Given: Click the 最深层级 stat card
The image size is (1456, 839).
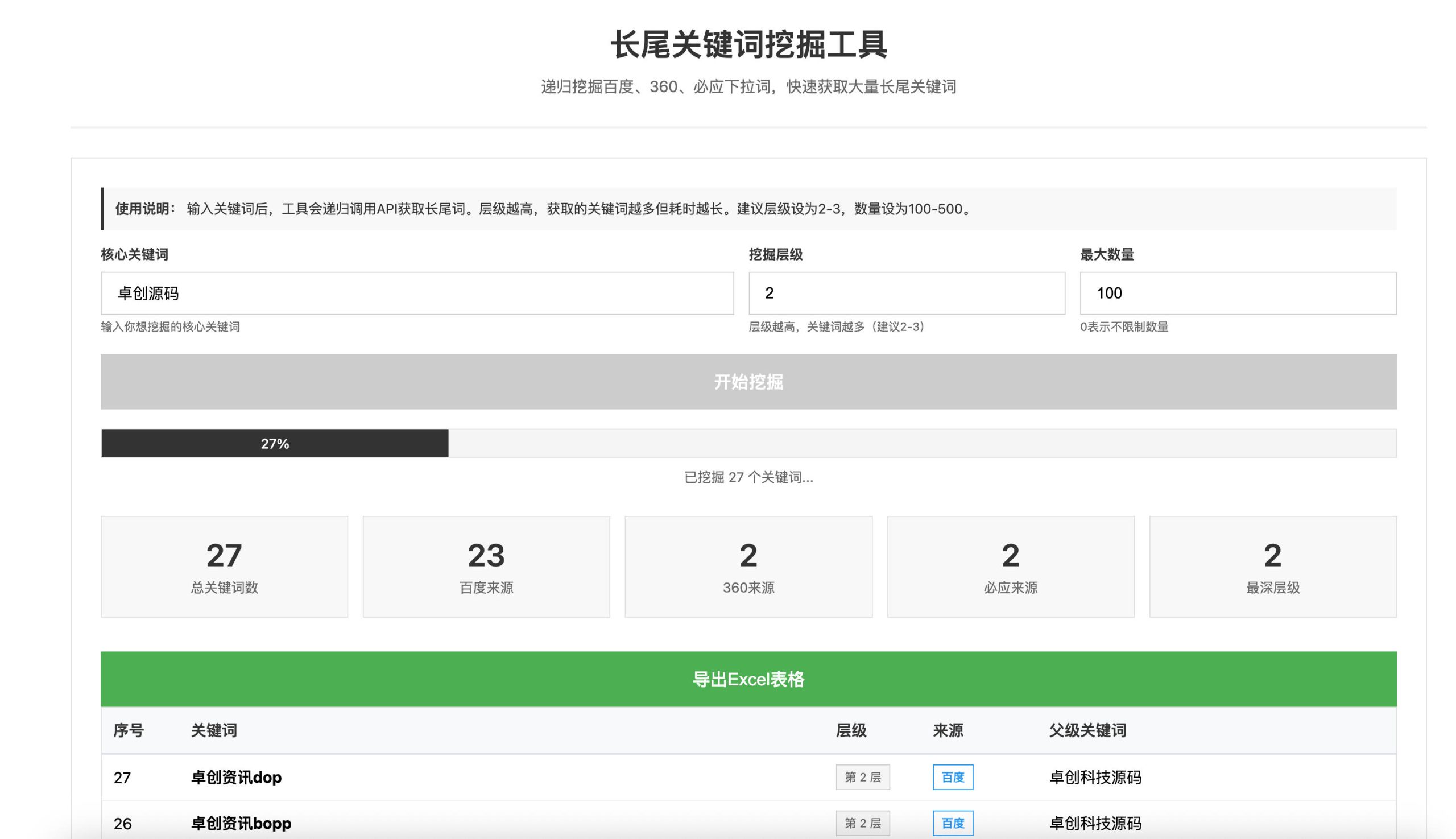Looking at the screenshot, I should 1273,567.
